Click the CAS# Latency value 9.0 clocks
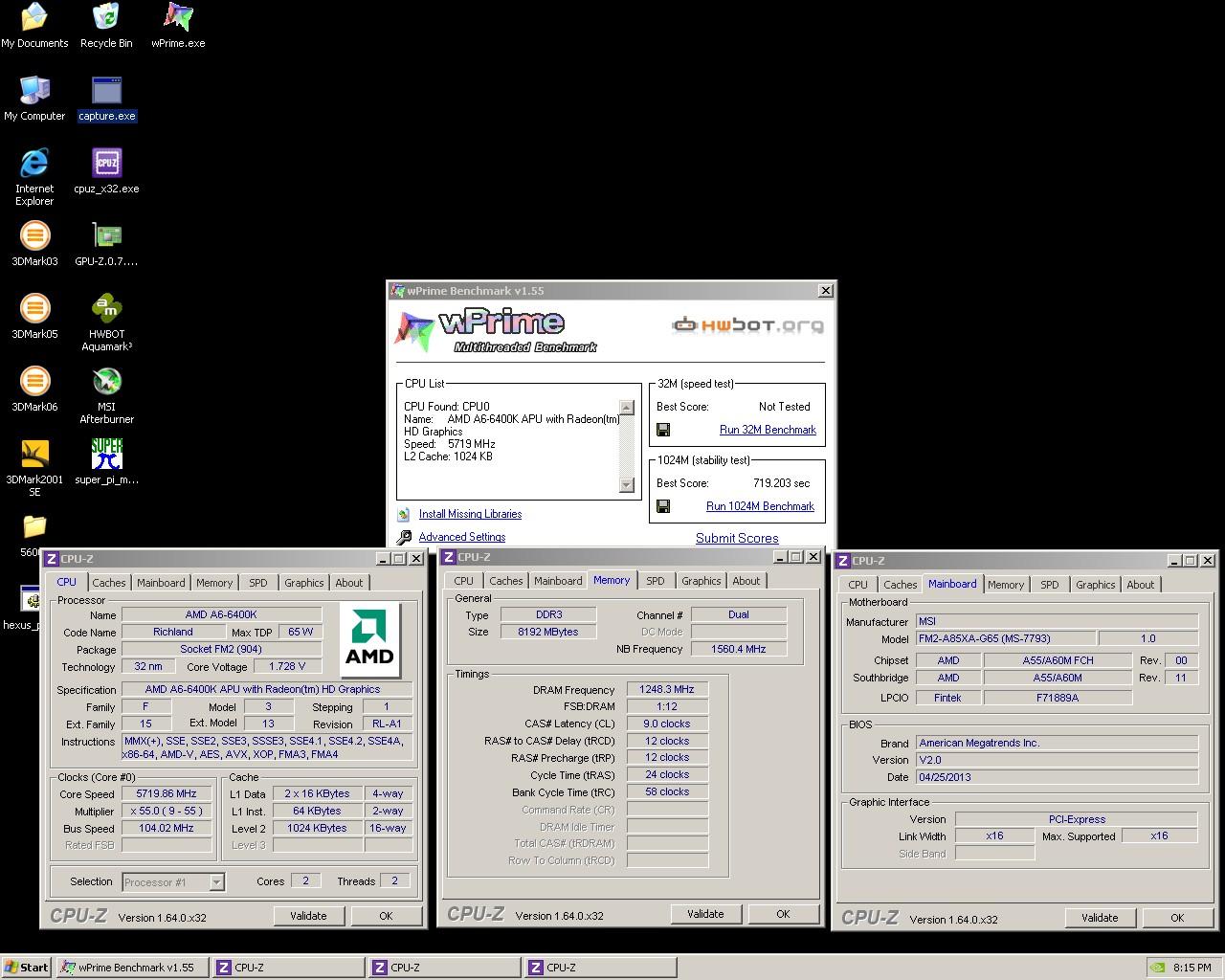 667,724
